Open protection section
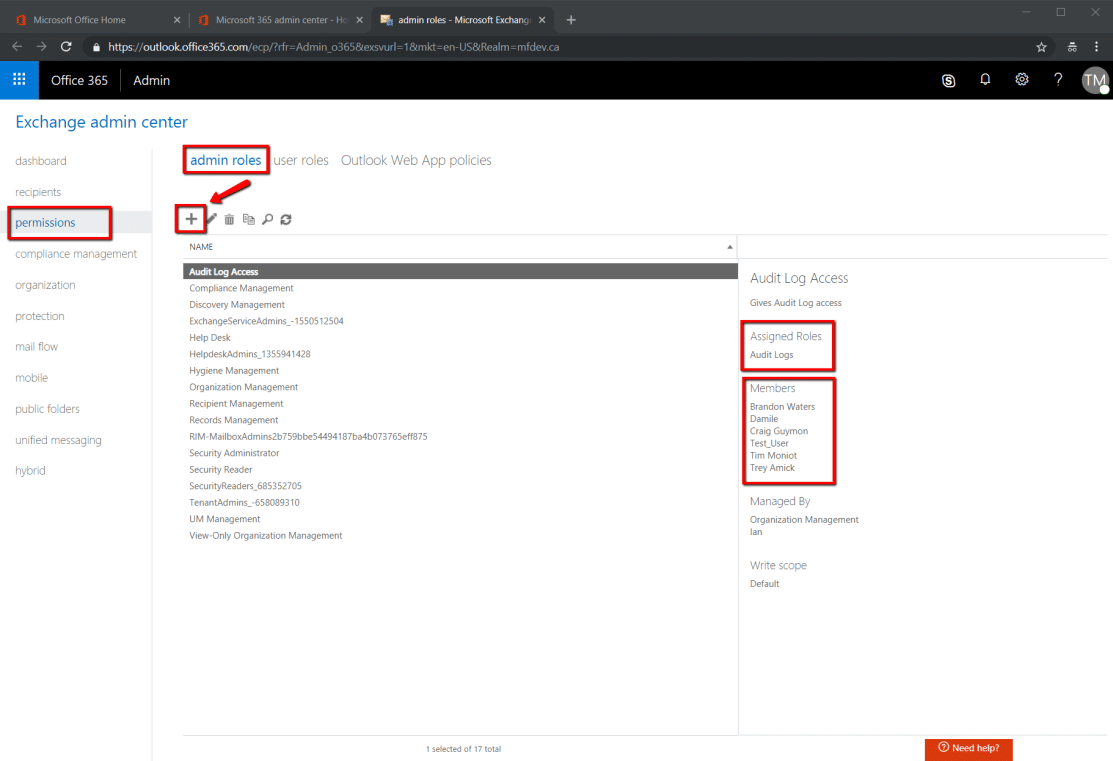Image resolution: width=1113 pixels, height=761 pixels. click(40, 317)
